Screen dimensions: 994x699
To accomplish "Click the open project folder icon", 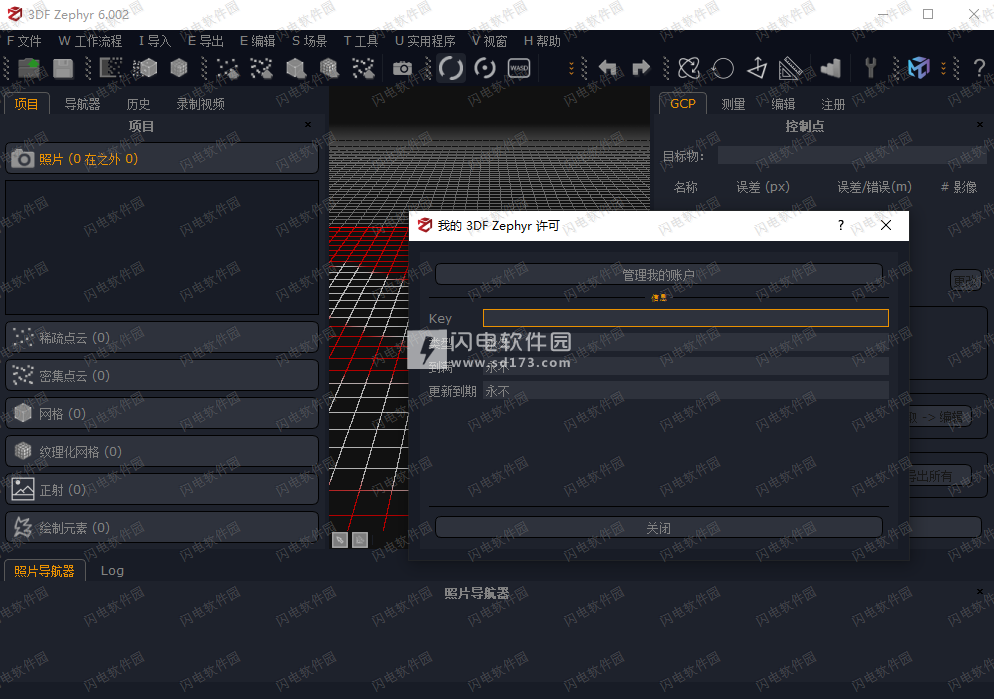I will (29, 68).
